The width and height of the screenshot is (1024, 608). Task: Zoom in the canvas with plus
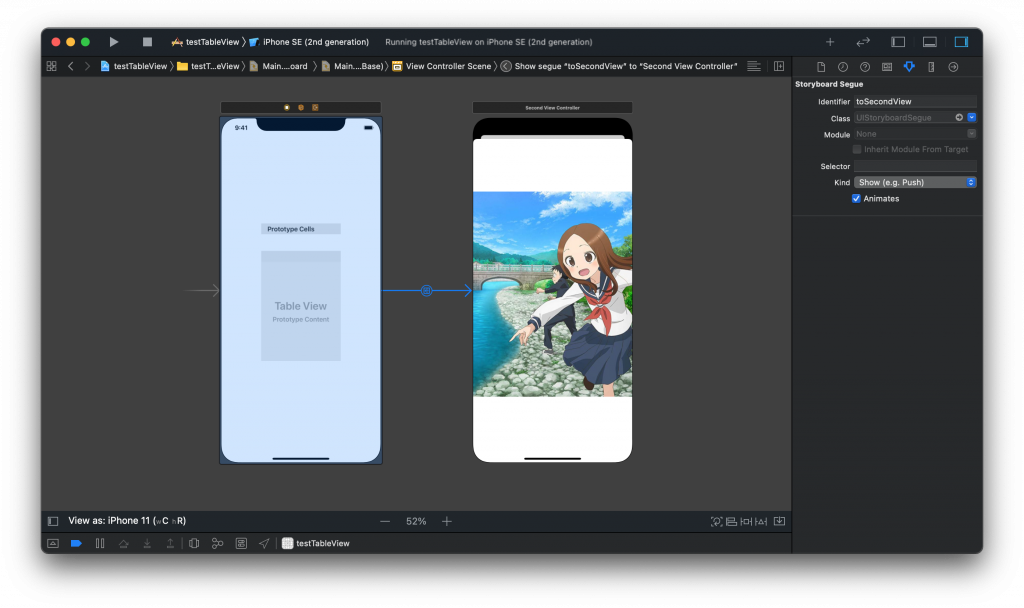pyautogui.click(x=447, y=521)
